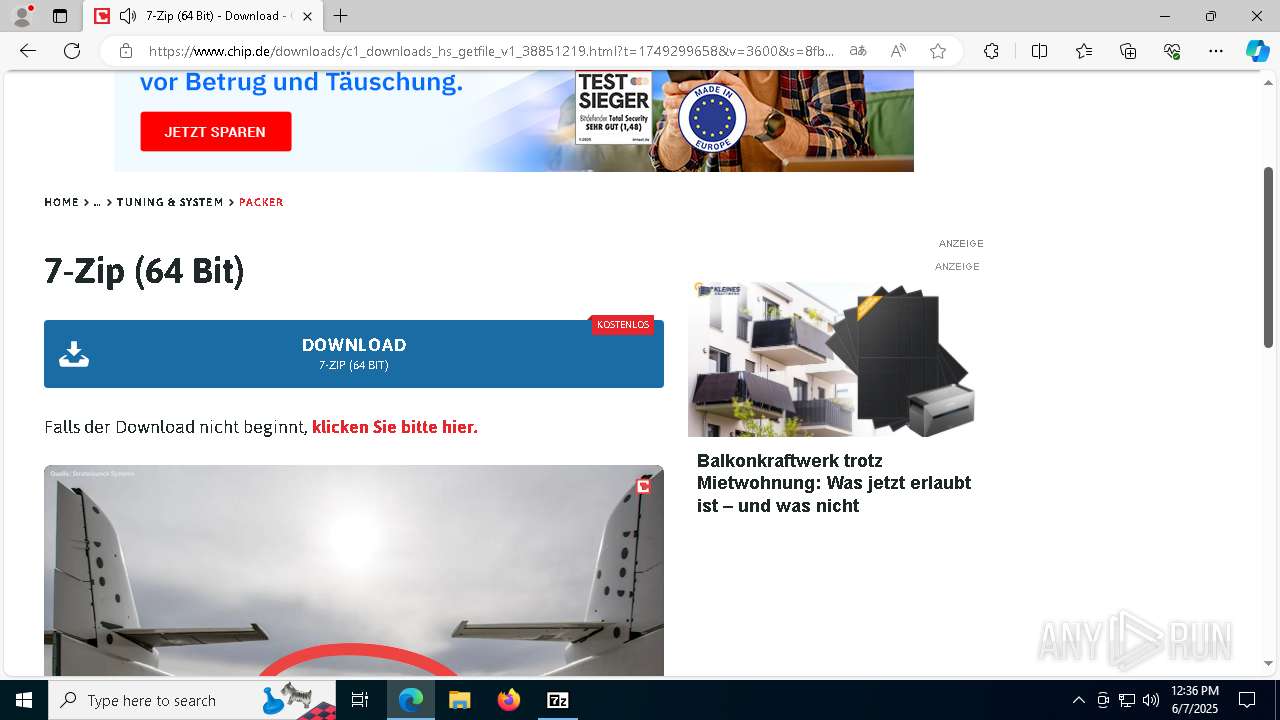Viewport: 1280px width, 720px height.
Task: Launch Firefox from taskbar
Action: 509,700
